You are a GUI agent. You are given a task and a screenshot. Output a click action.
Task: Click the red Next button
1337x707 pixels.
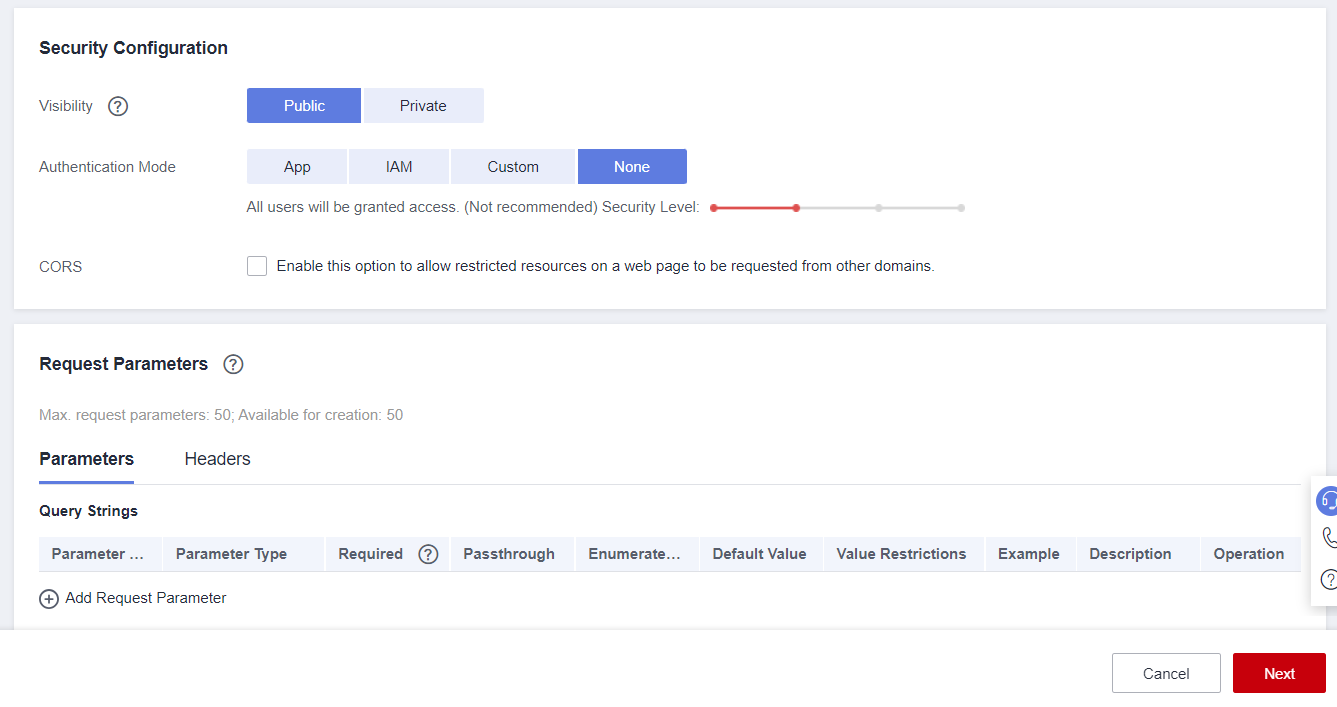[x=1279, y=673]
